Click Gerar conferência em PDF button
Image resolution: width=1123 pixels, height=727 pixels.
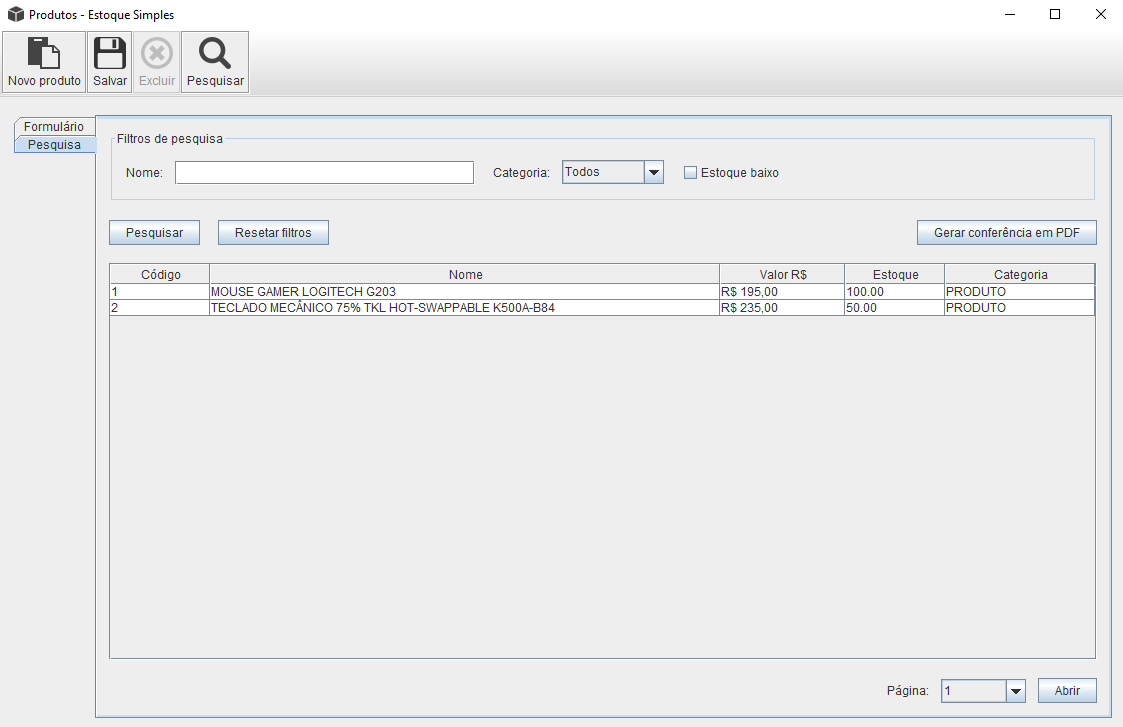click(1006, 233)
